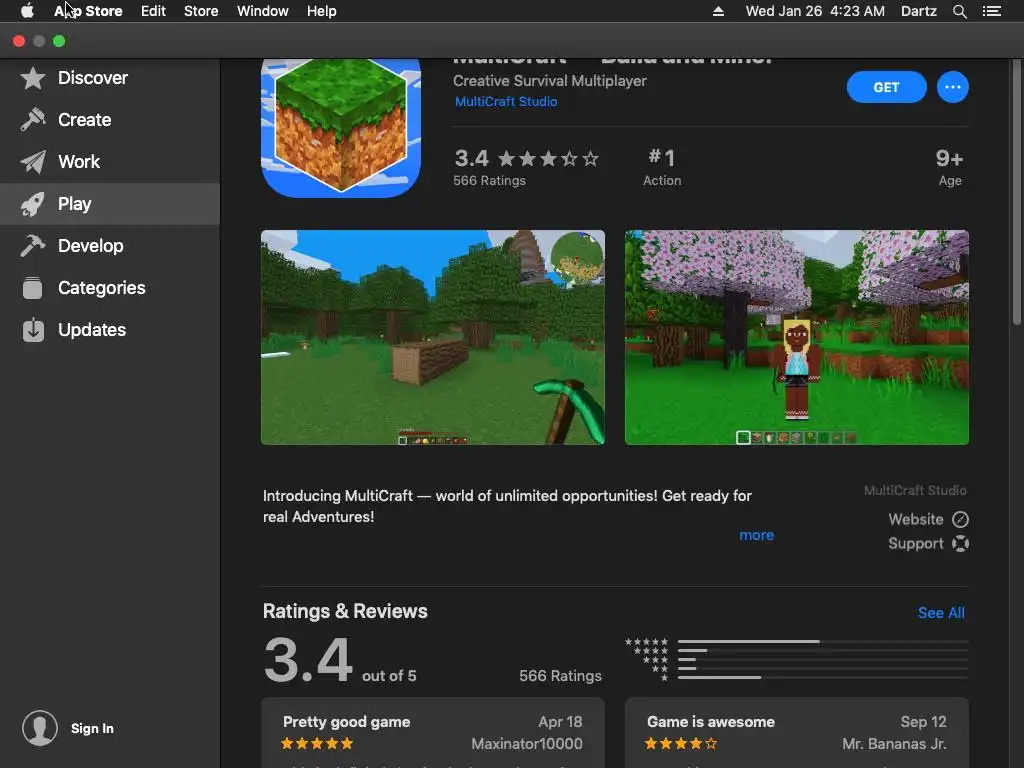1024x768 pixels.
Task: Open the Website compass icon
Action: click(x=960, y=519)
